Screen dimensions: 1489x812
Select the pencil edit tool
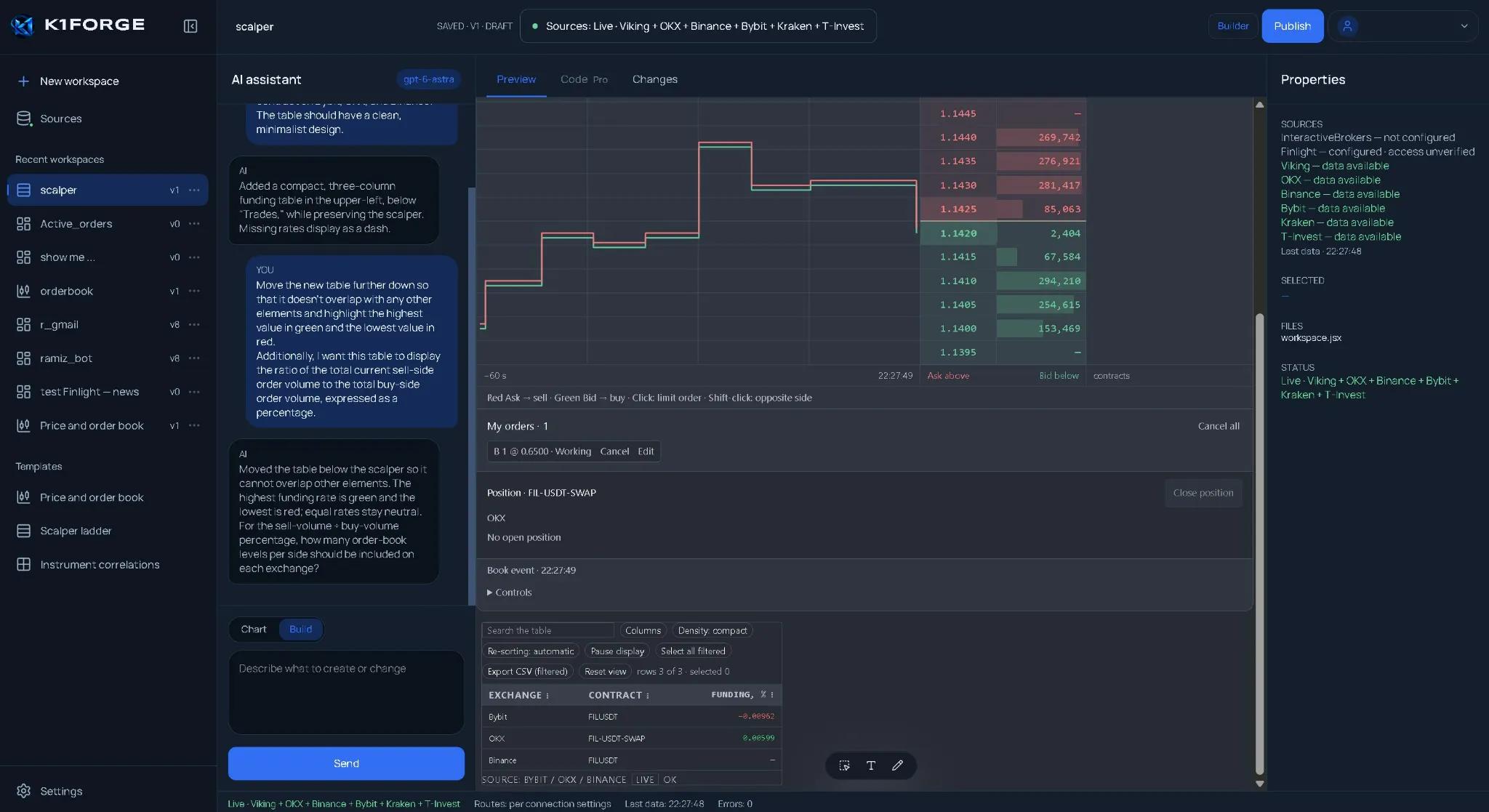[898, 765]
